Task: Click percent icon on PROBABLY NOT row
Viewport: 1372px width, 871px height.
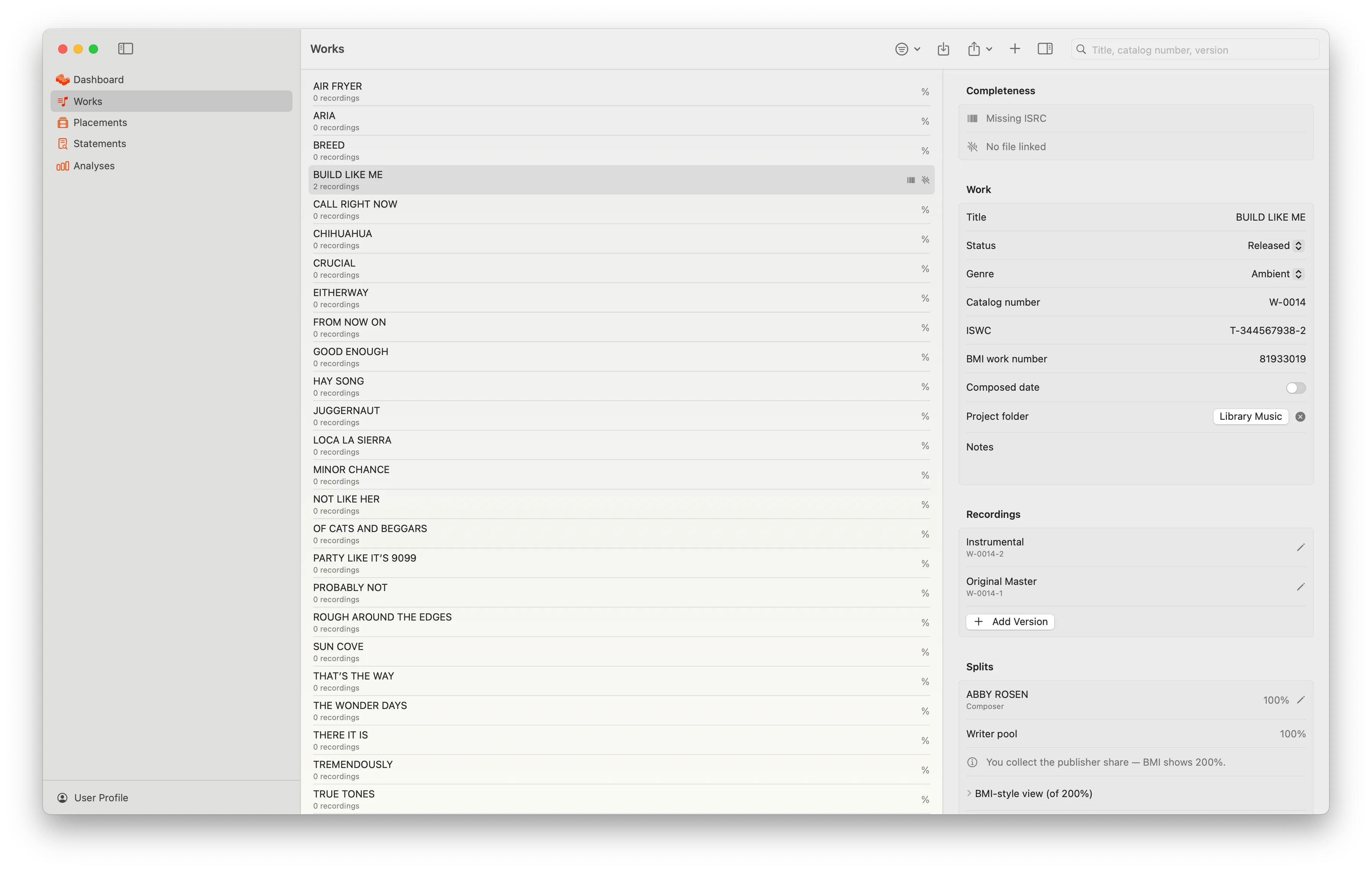Action: click(x=925, y=593)
